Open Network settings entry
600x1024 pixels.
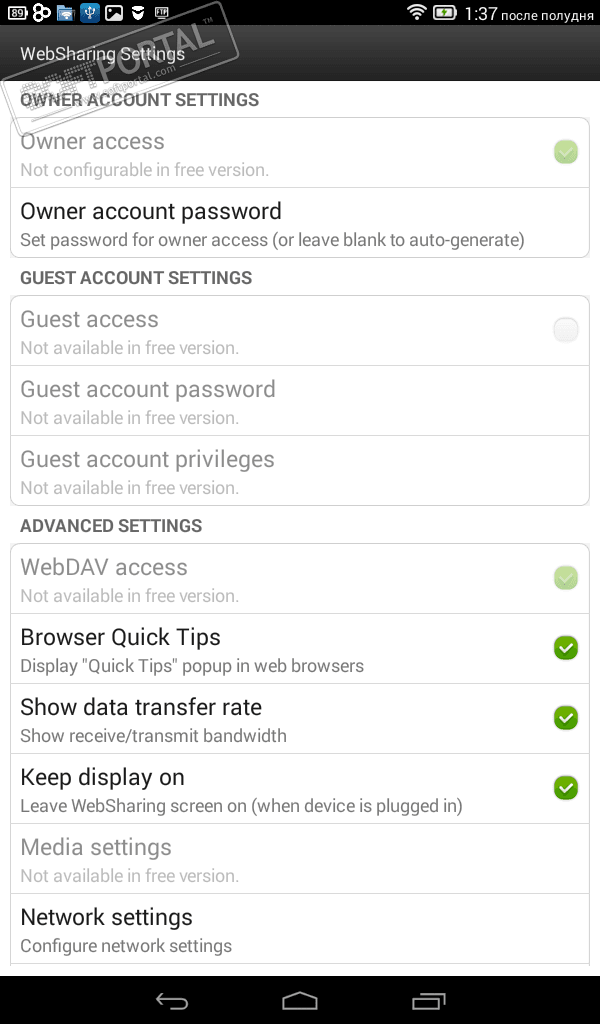coord(300,929)
